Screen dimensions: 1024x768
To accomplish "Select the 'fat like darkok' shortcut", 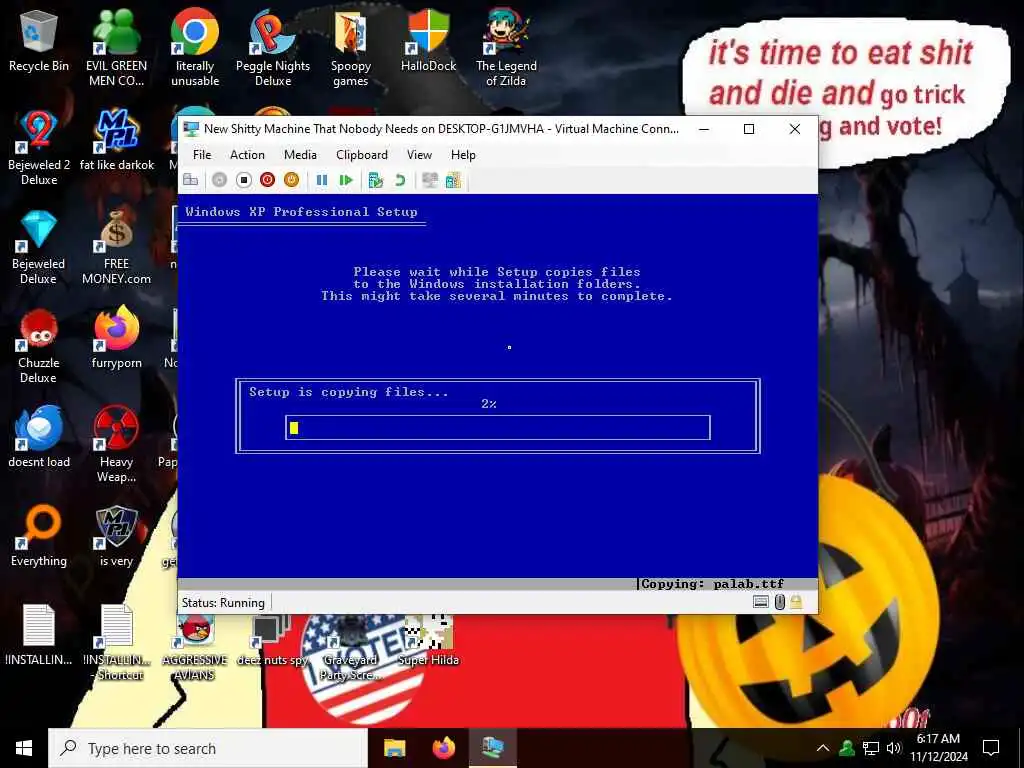I will [117, 140].
